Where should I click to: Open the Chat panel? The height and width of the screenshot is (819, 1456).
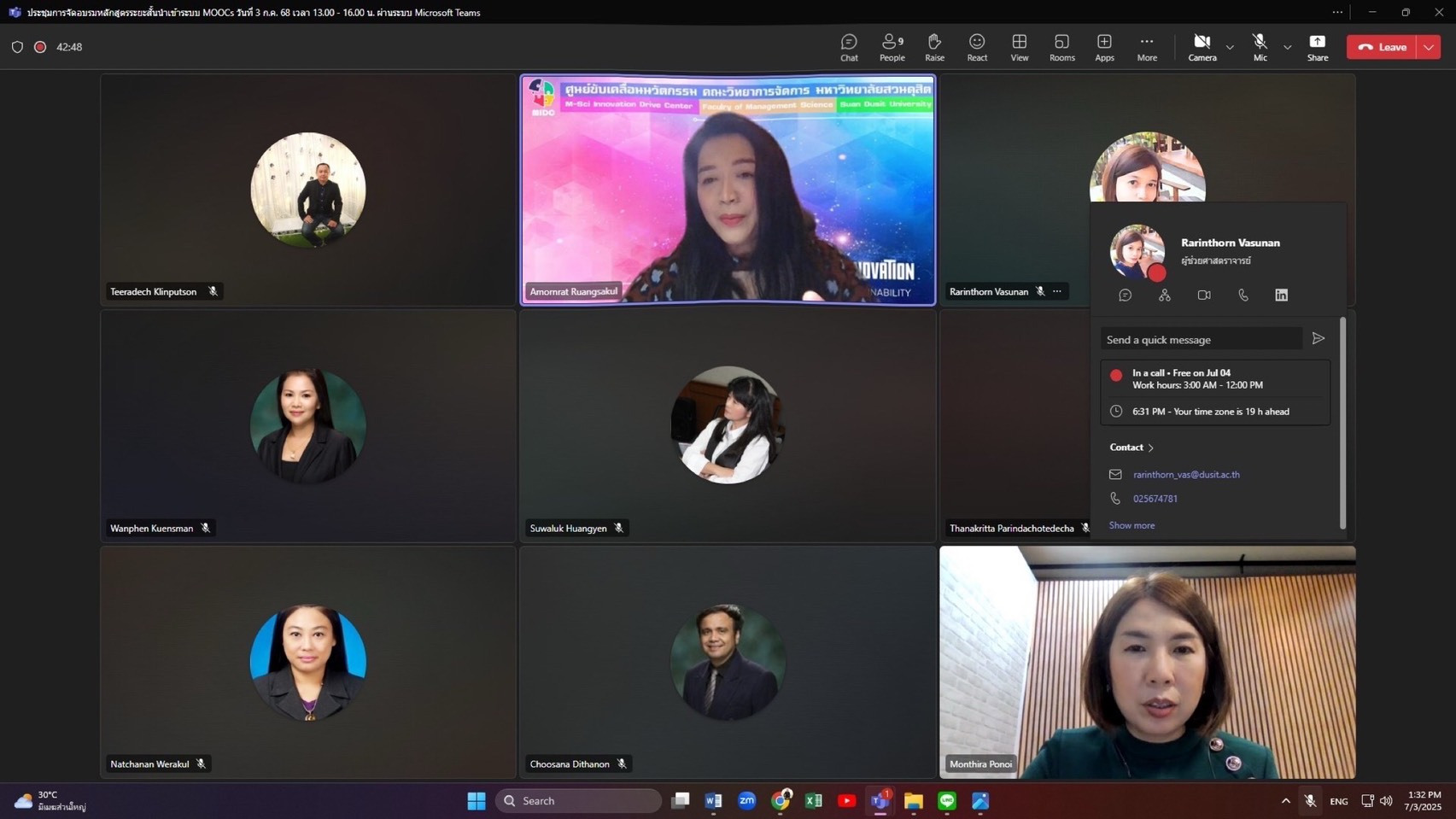(x=849, y=47)
